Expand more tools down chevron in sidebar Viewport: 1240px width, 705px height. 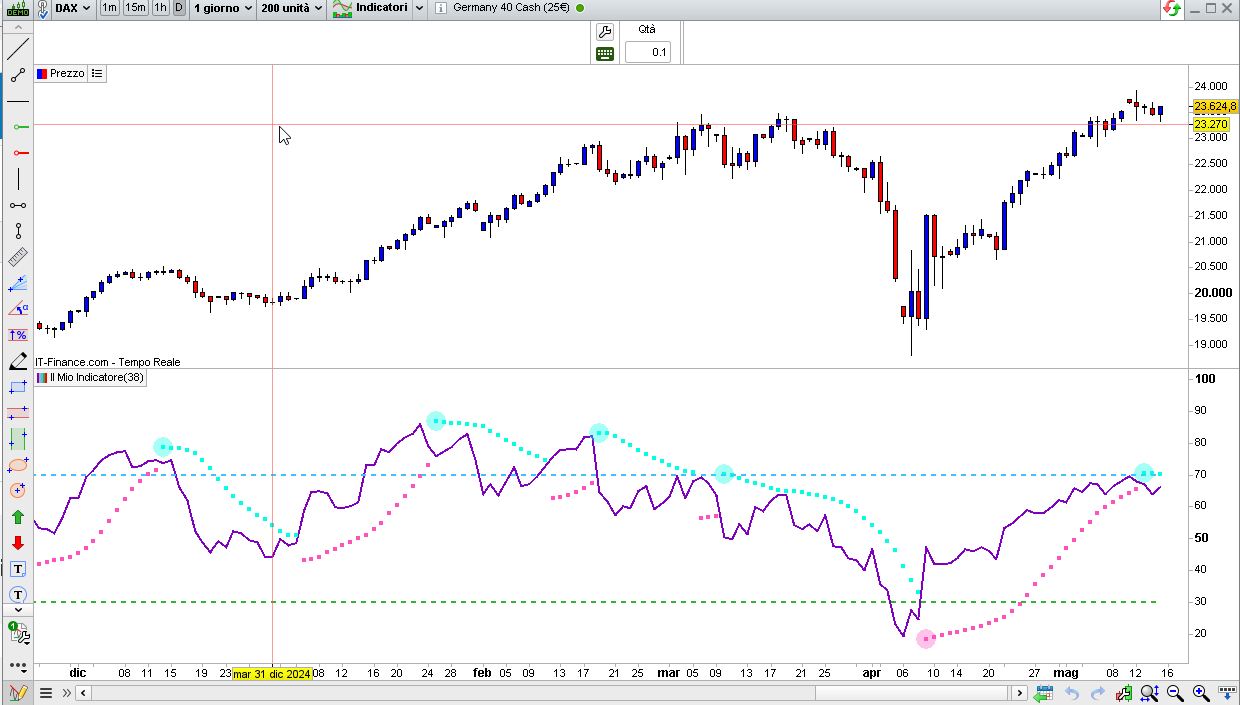tap(18, 609)
